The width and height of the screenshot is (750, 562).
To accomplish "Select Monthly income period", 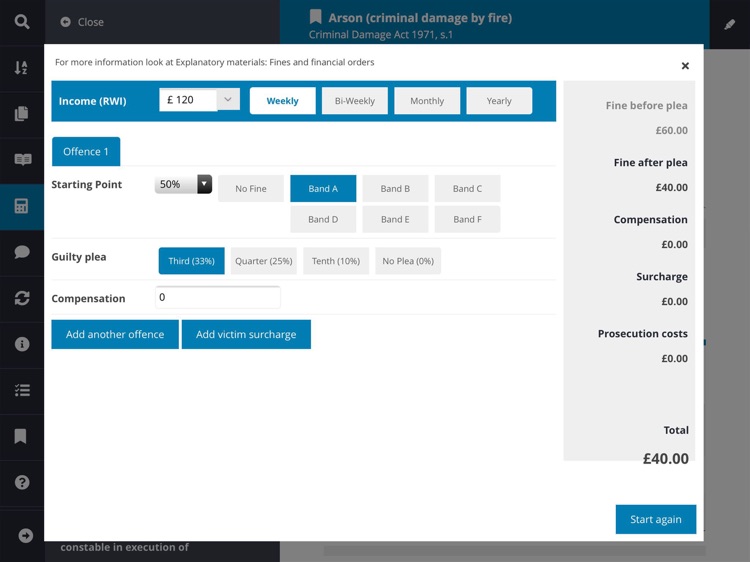I will point(427,101).
